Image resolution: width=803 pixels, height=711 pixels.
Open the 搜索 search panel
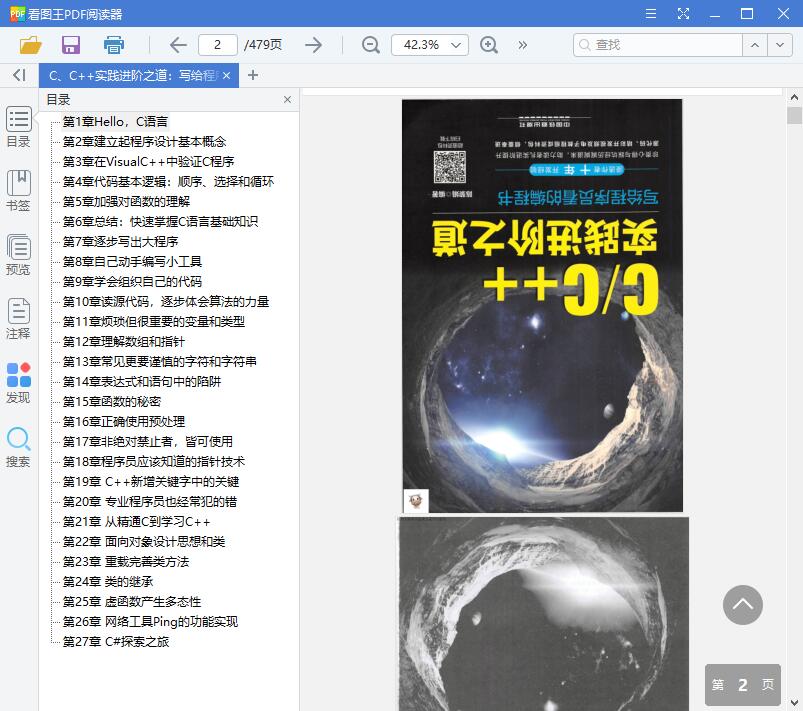pos(18,447)
